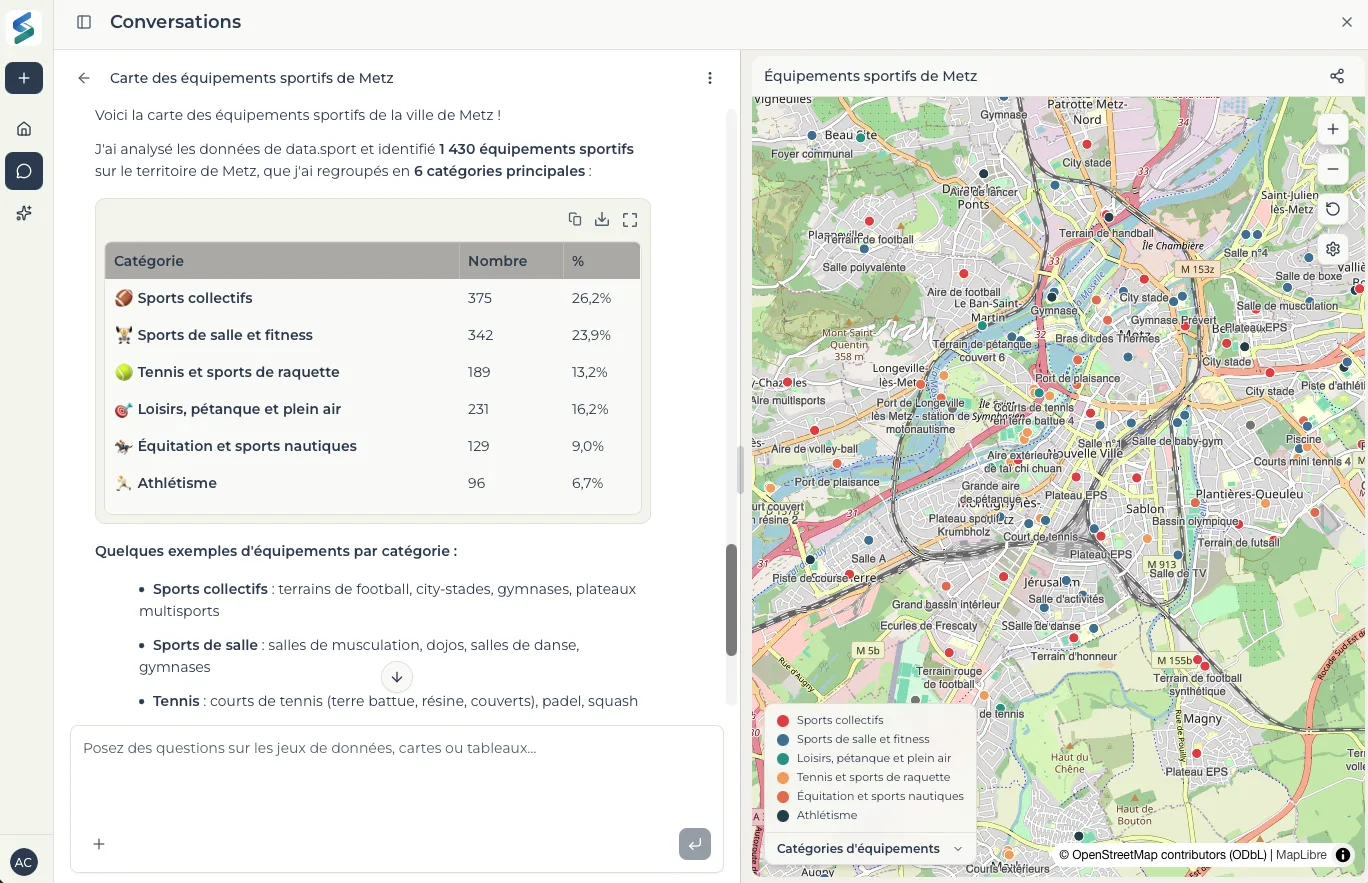The width and height of the screenshot is (1368, 883).
Task: Select the Sports collectifs table row
Action: pos(372,298)
